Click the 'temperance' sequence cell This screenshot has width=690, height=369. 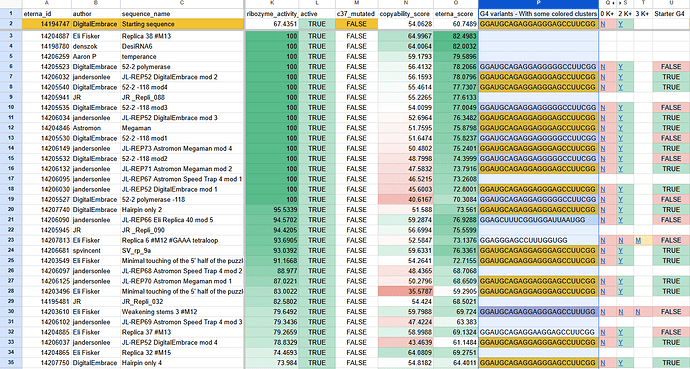(x=182, y=57)
